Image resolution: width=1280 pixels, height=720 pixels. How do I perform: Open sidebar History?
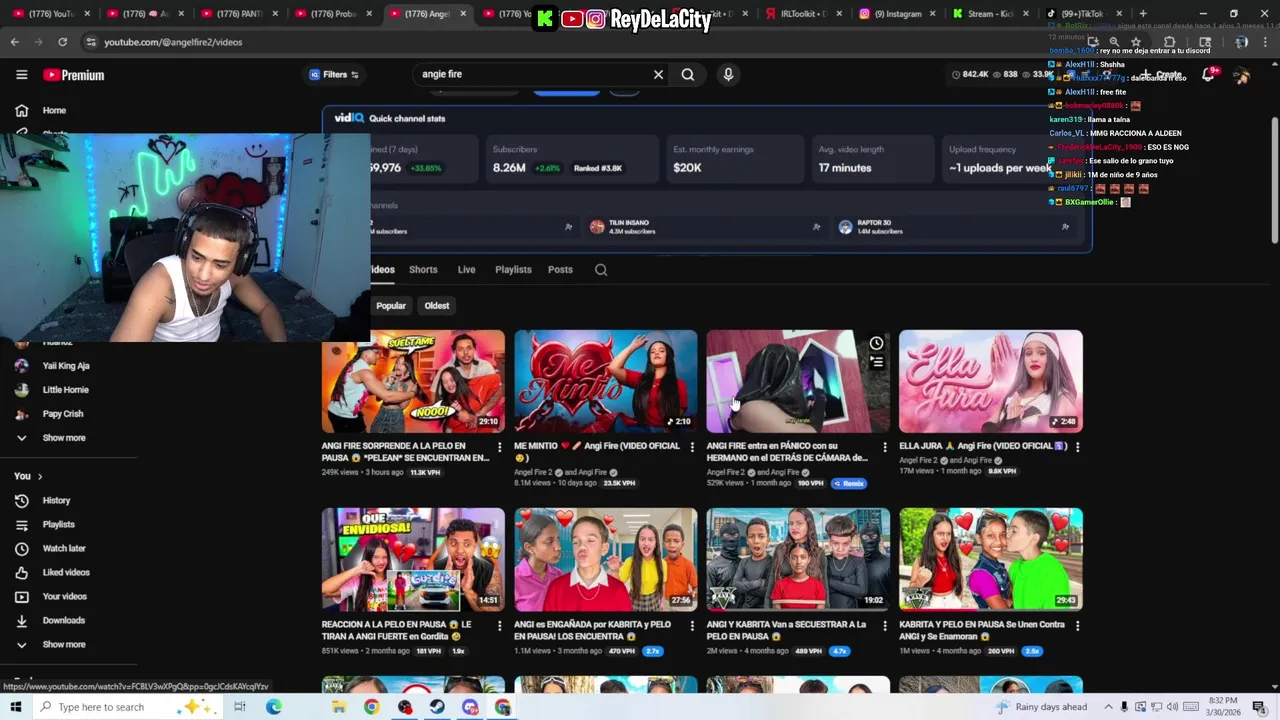(x=56, y=500)
